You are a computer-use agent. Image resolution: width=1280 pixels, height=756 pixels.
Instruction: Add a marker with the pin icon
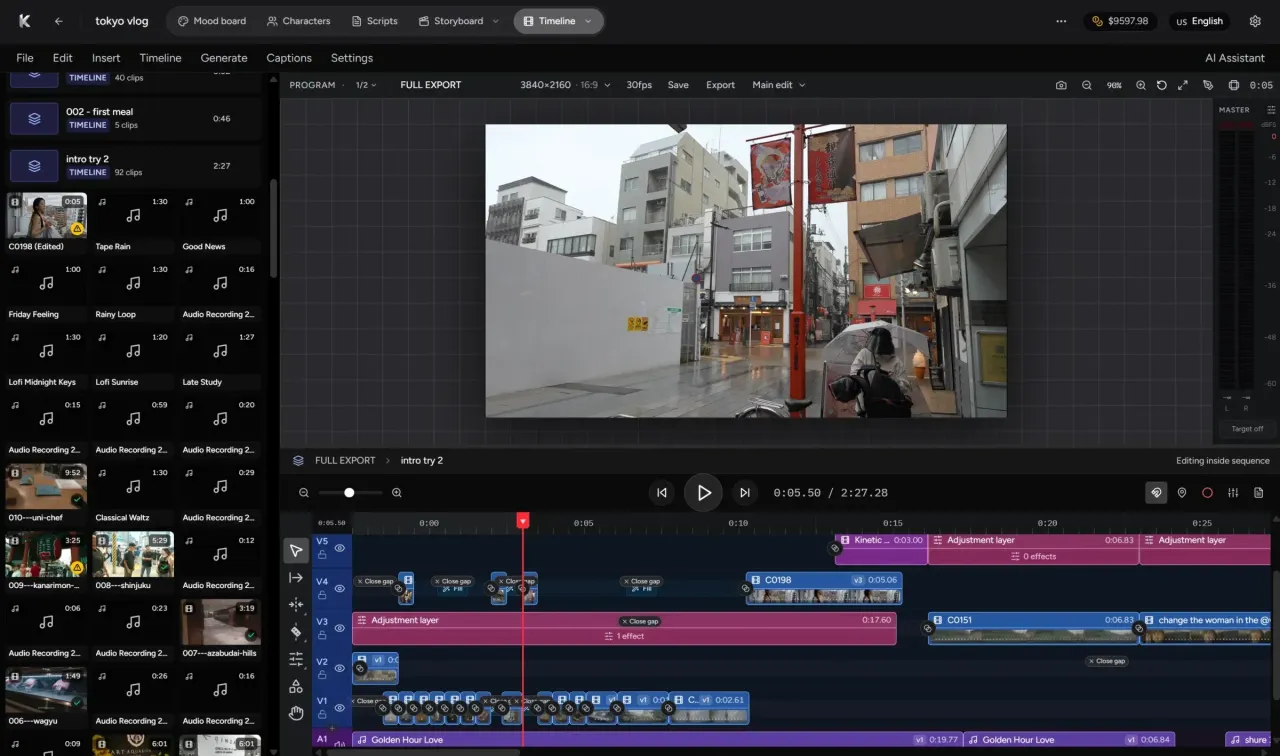point(1182,493)
